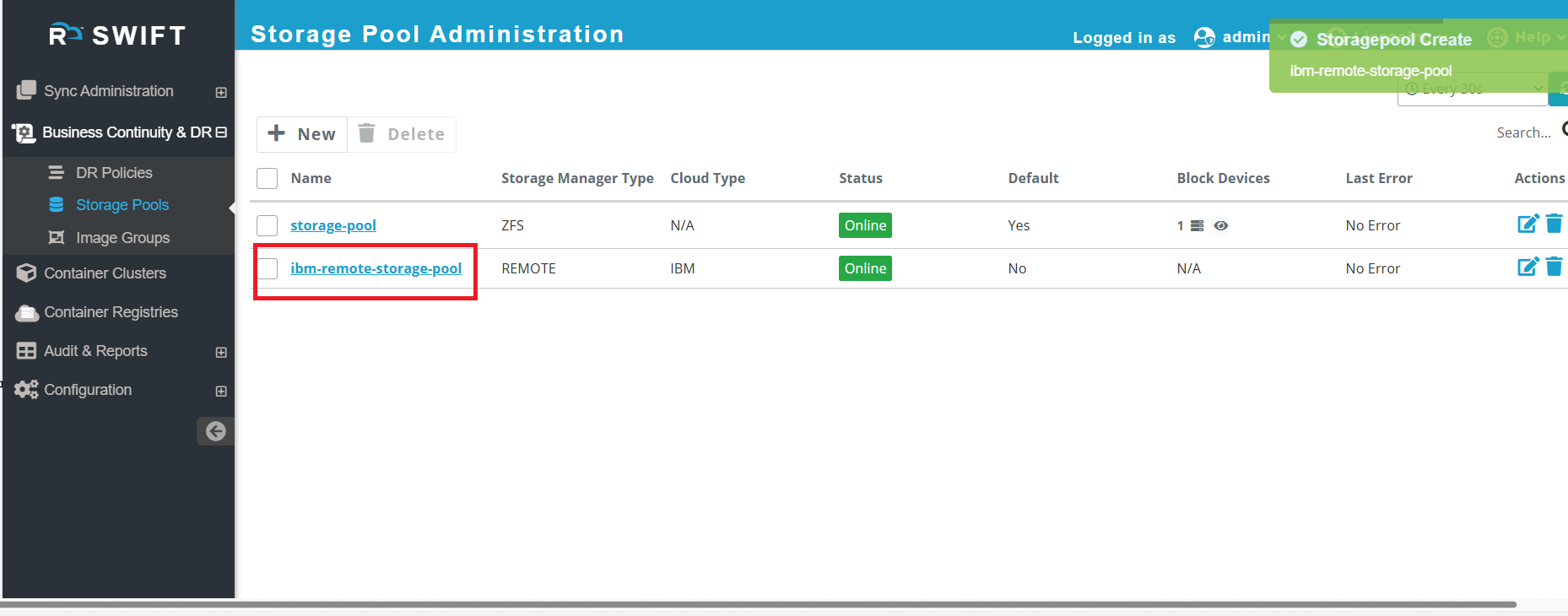Screen dimensions: 1568x616
Task: Click No Error cell for ibm-remote-storage-pool
Action: coord(1372,268)
